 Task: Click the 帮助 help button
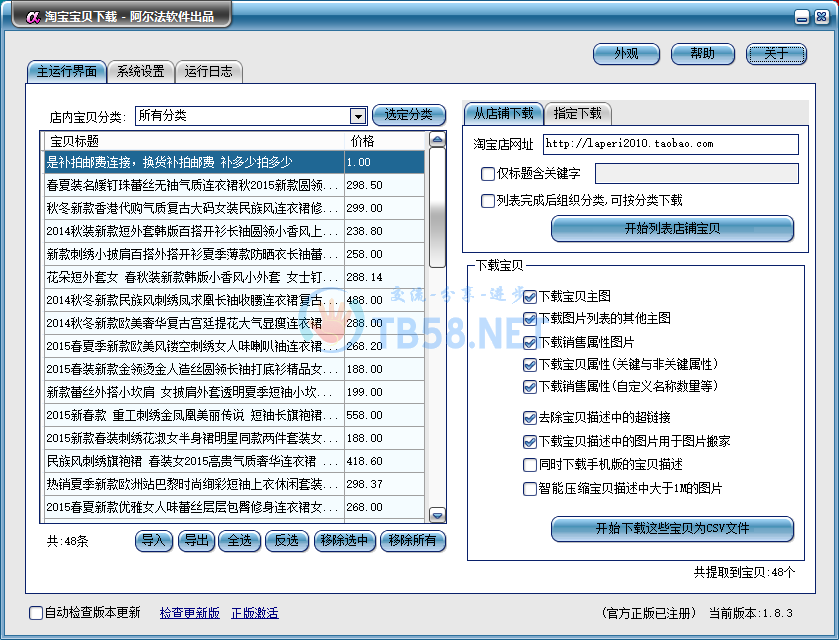point(702,54)
